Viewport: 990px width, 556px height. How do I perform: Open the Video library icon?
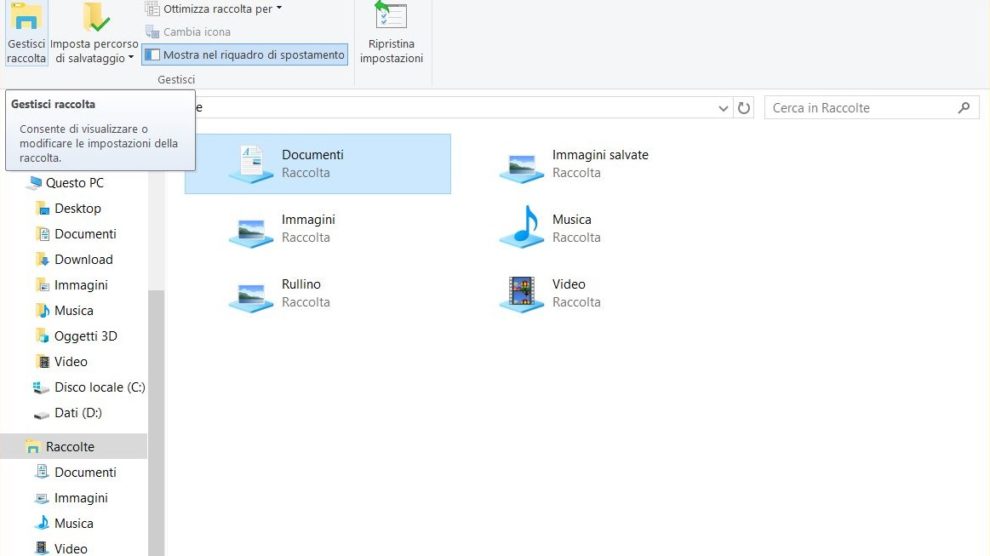click(x=521, y=292)
